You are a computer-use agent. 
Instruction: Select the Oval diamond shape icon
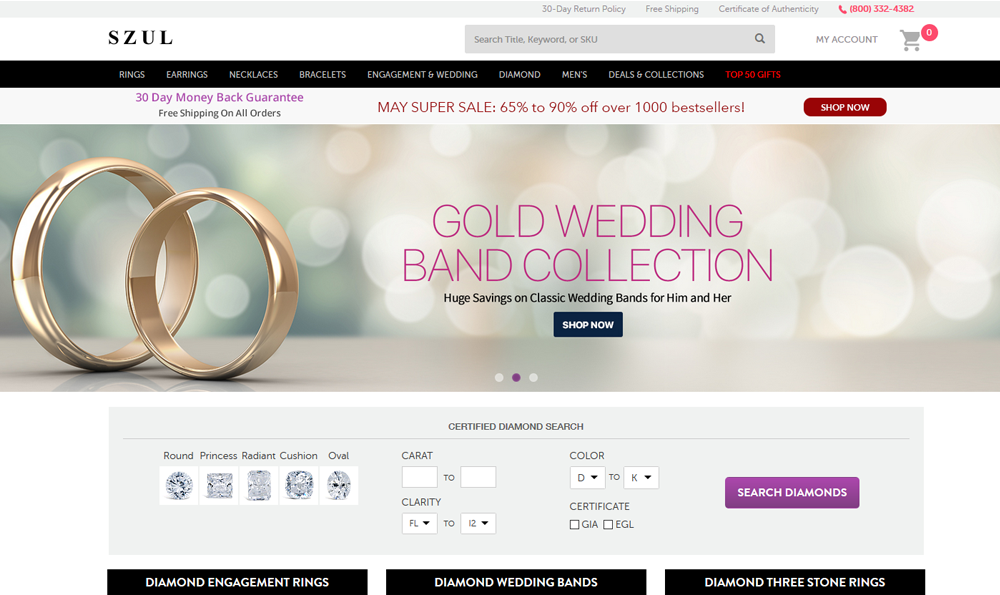[x=339, y=485]
